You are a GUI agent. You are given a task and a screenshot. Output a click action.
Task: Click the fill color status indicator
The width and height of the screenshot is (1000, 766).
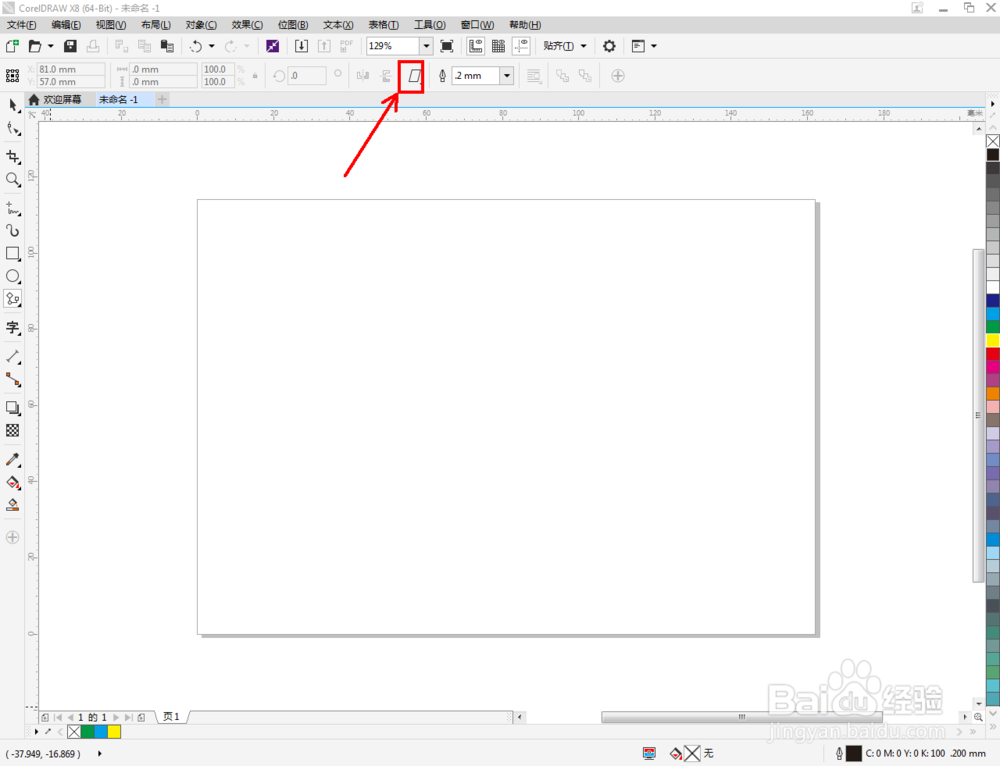pyautogui.click(x=692, y=754)
